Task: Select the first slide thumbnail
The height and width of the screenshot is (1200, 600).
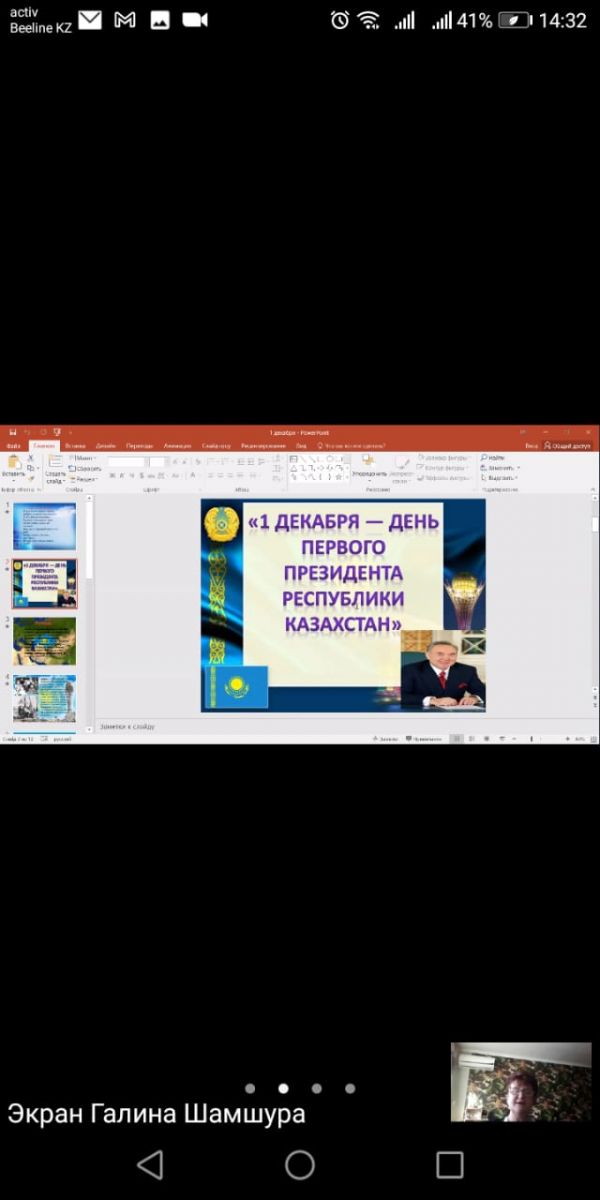Action: click(44, 526)
